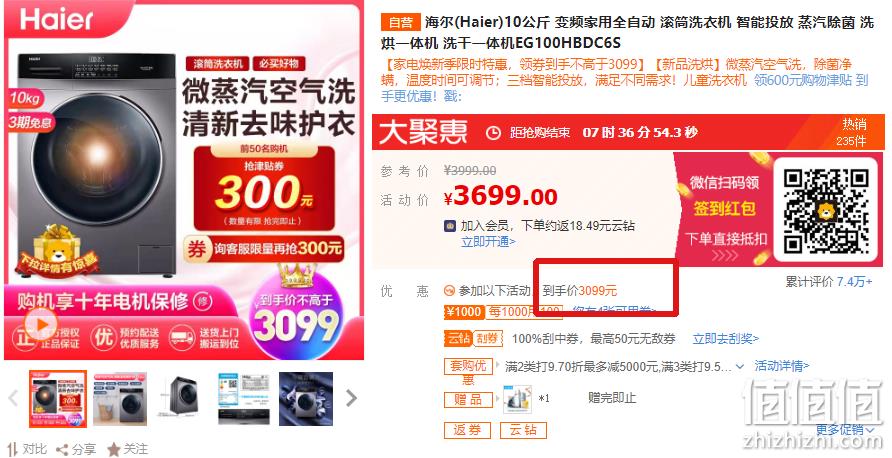The height and width of the screenshot is (458, 892).
Task: Play the product video on the main image
Action: pos(41,323)
